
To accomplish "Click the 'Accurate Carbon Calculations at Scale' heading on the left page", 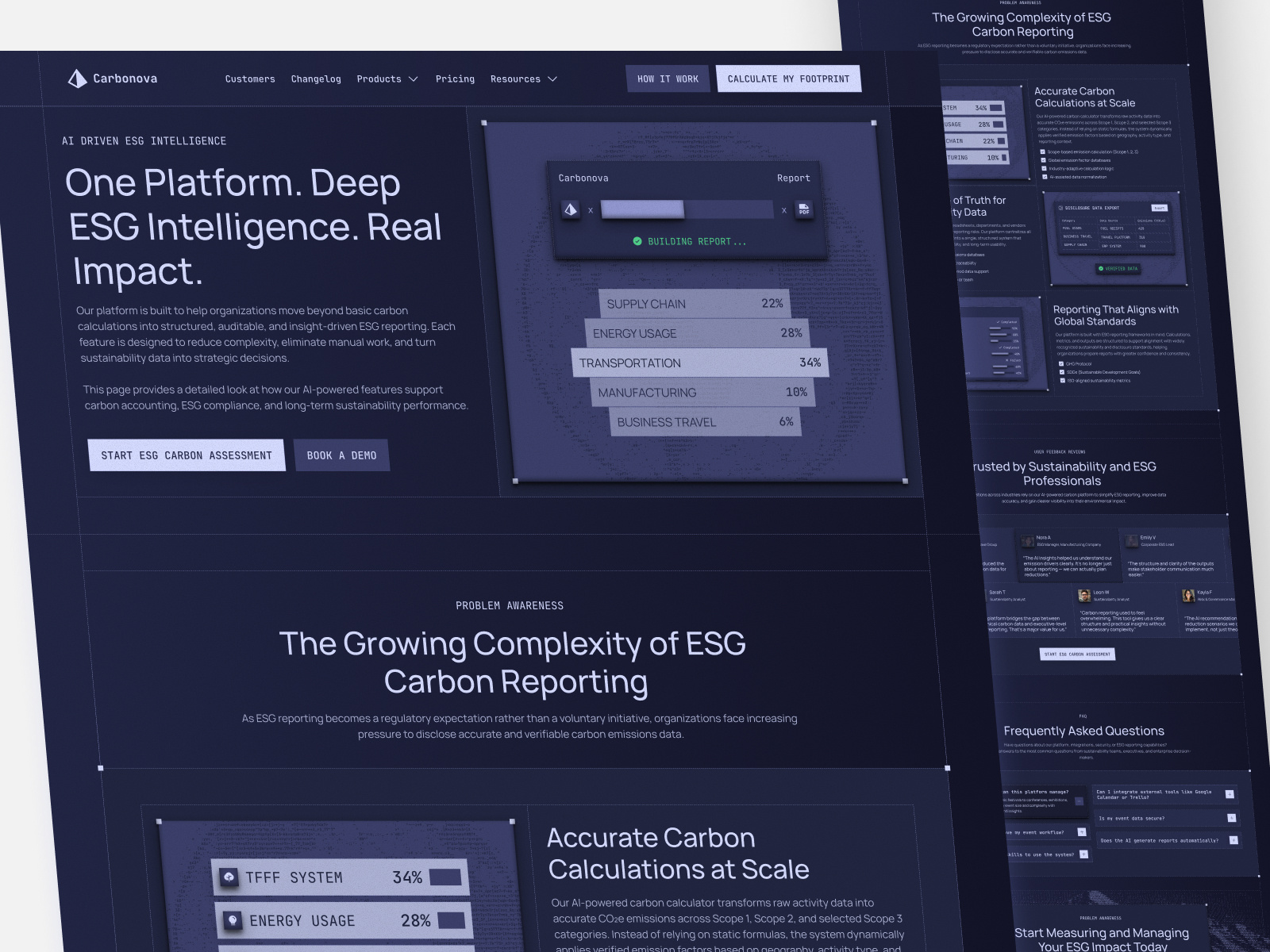I will click(678, 854).
